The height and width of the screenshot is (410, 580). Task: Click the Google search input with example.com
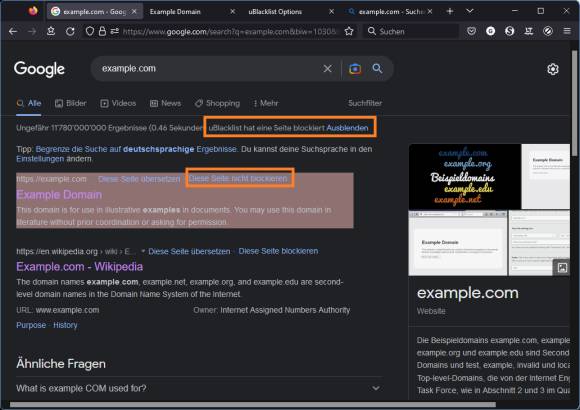pyautogui.click(x=207, y=68)
